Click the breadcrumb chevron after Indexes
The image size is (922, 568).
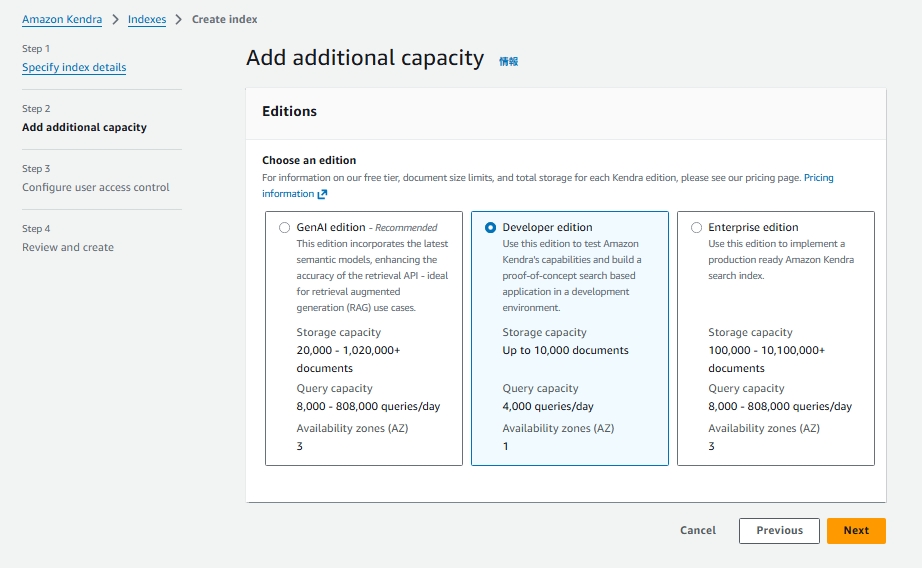179,20
